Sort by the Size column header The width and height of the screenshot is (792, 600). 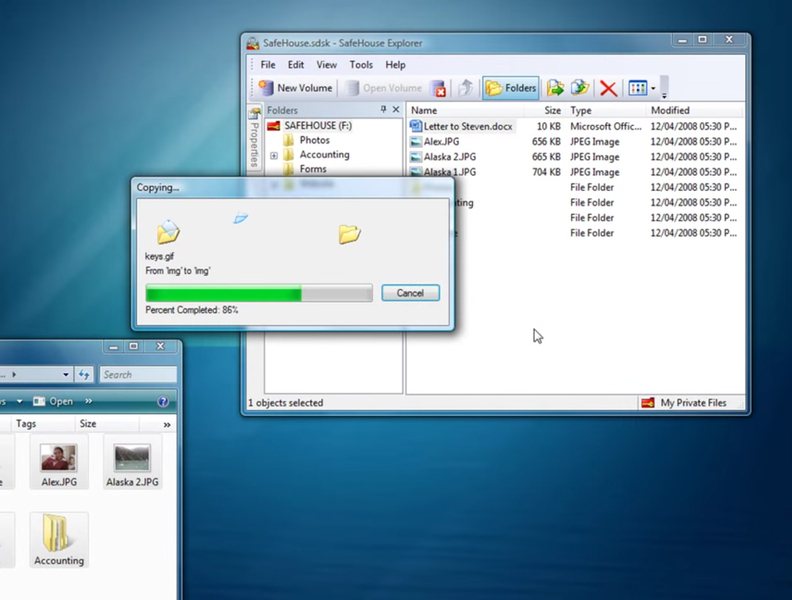(544, 110)
